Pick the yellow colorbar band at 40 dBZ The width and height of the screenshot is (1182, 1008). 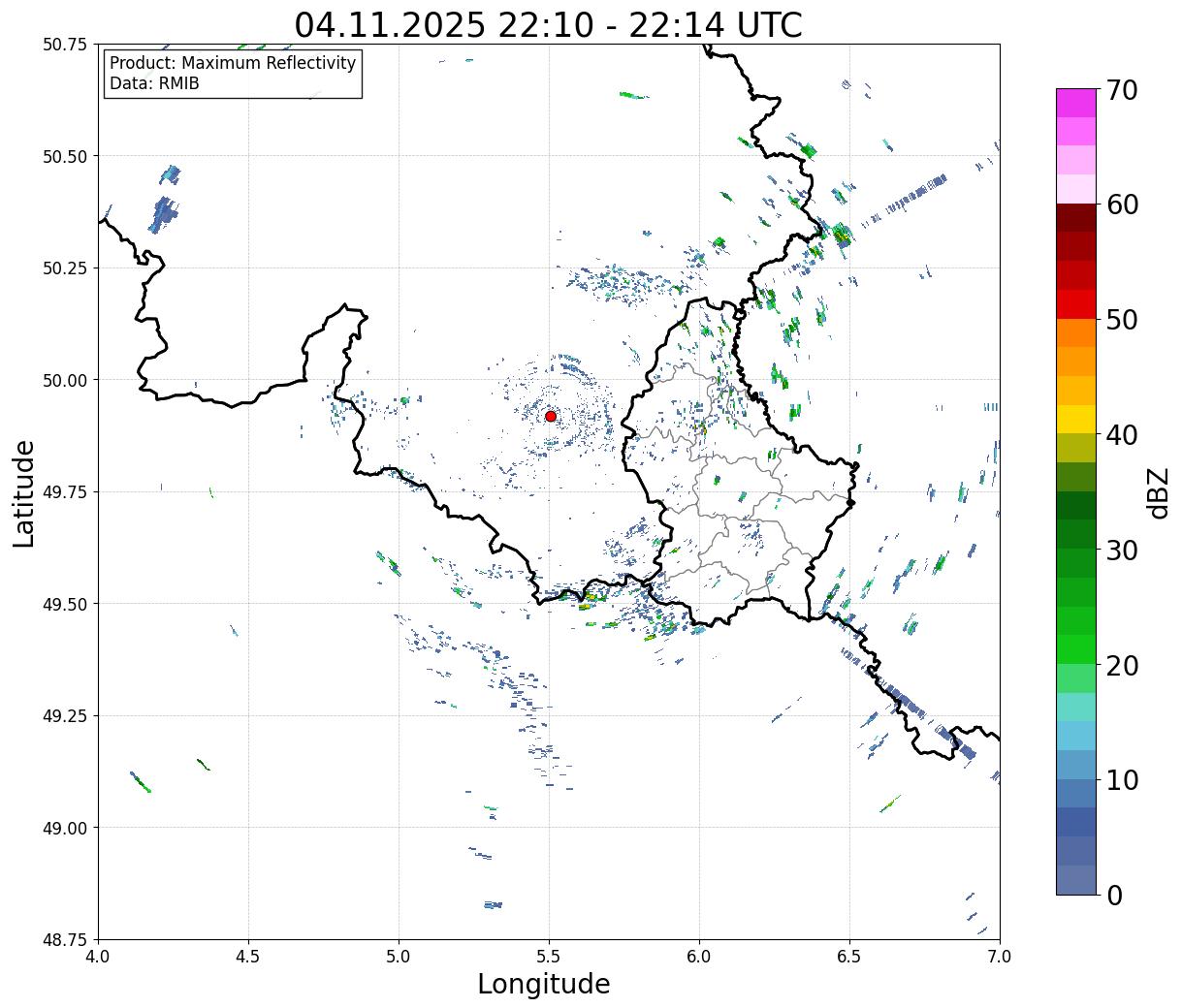[x=1075, y=420]
